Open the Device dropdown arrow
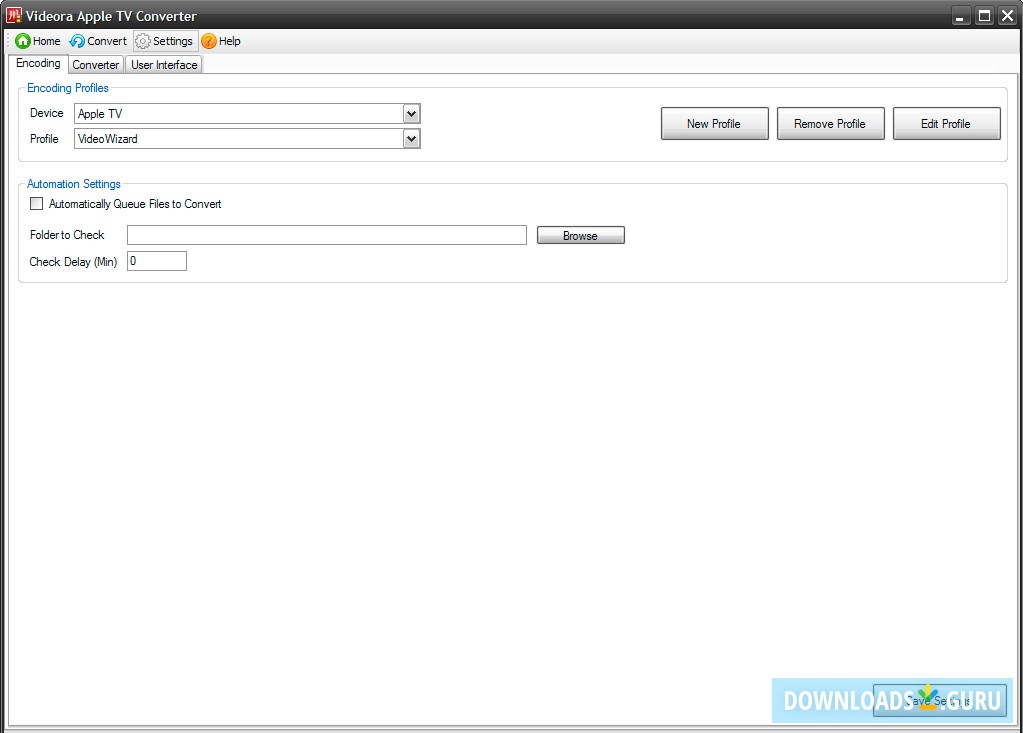The height and width of the screenshot is (733, 1023). [411, 113]
